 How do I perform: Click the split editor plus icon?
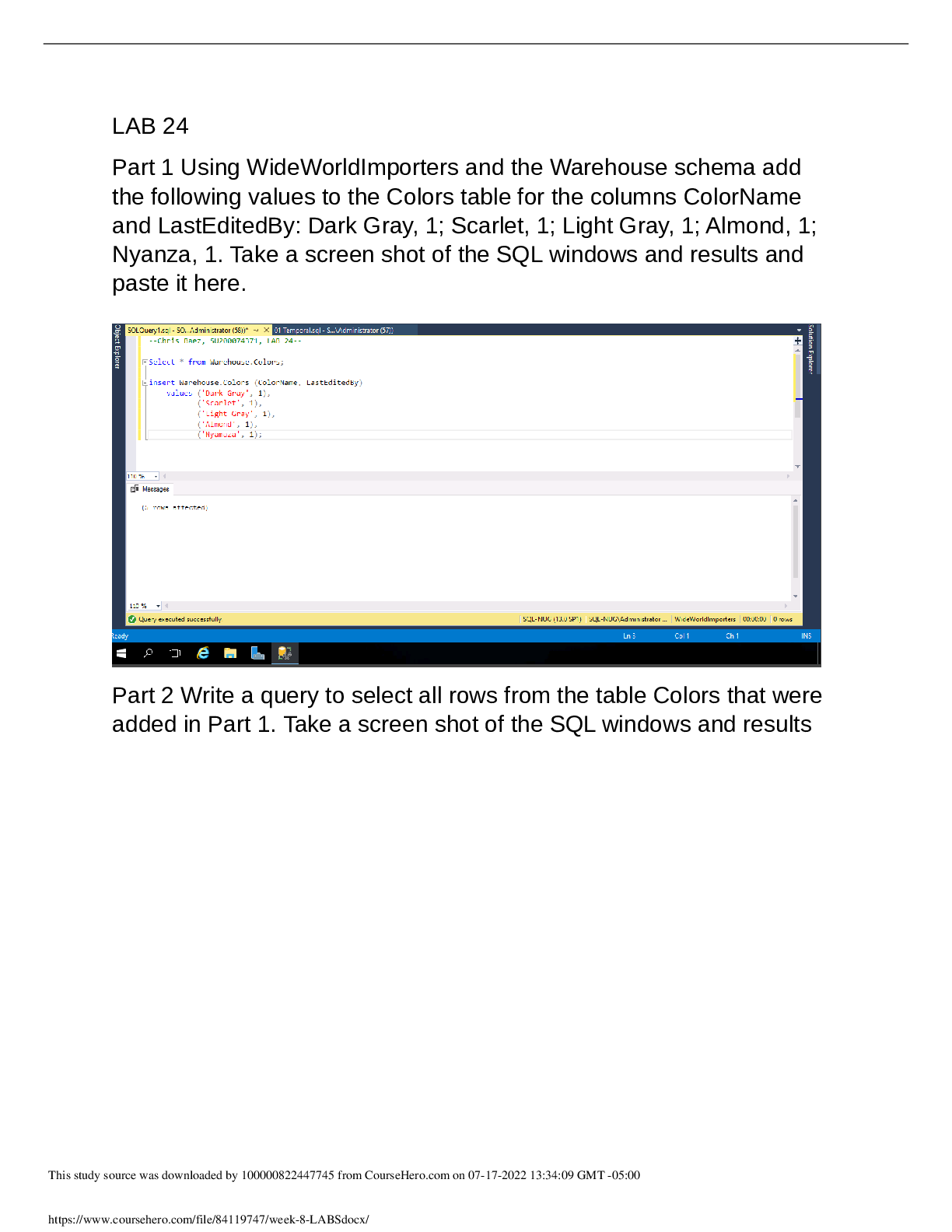(x=797, y=341)
